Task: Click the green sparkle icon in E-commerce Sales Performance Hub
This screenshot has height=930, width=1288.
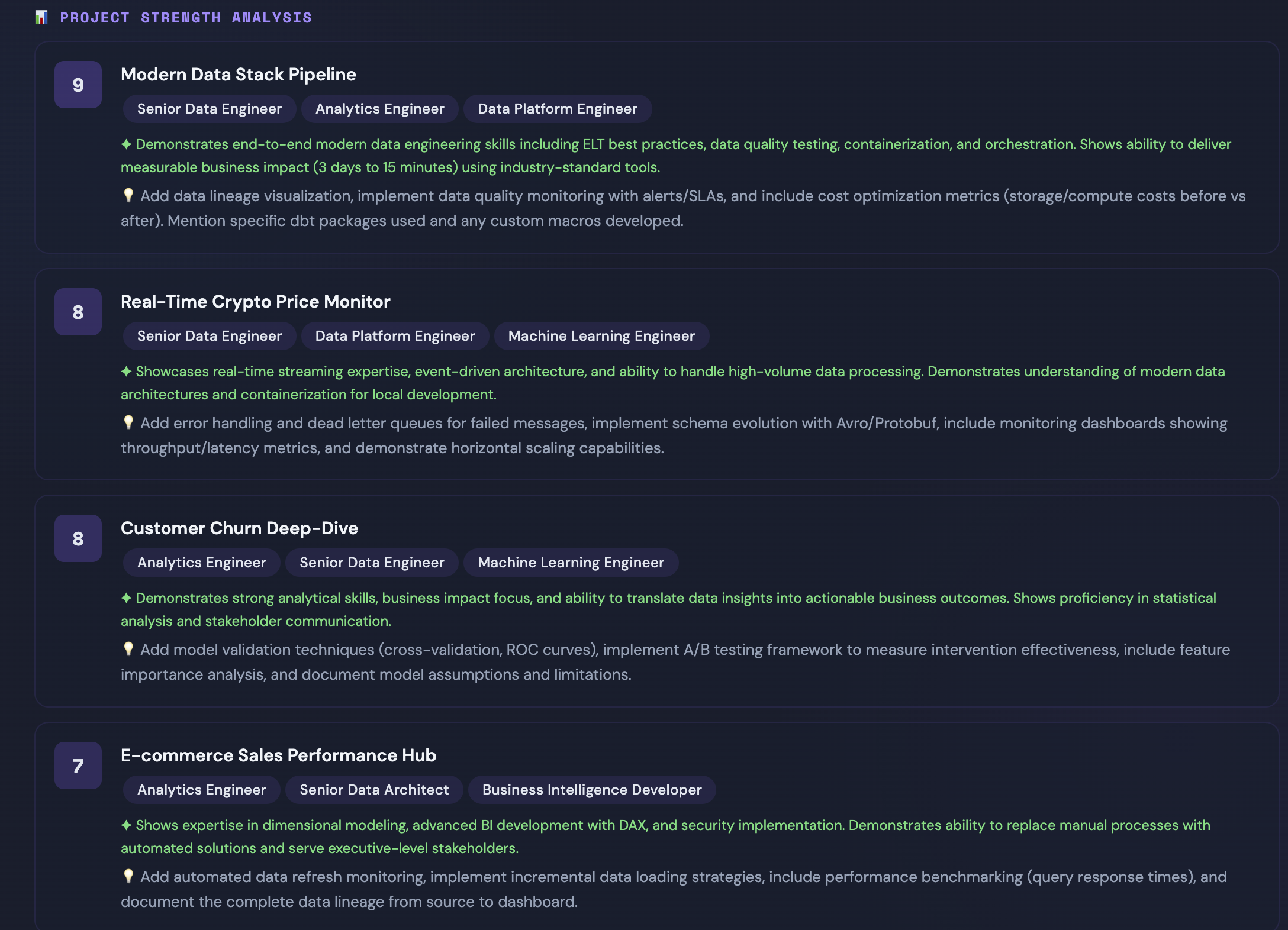Action: click(x=126, y=825)
